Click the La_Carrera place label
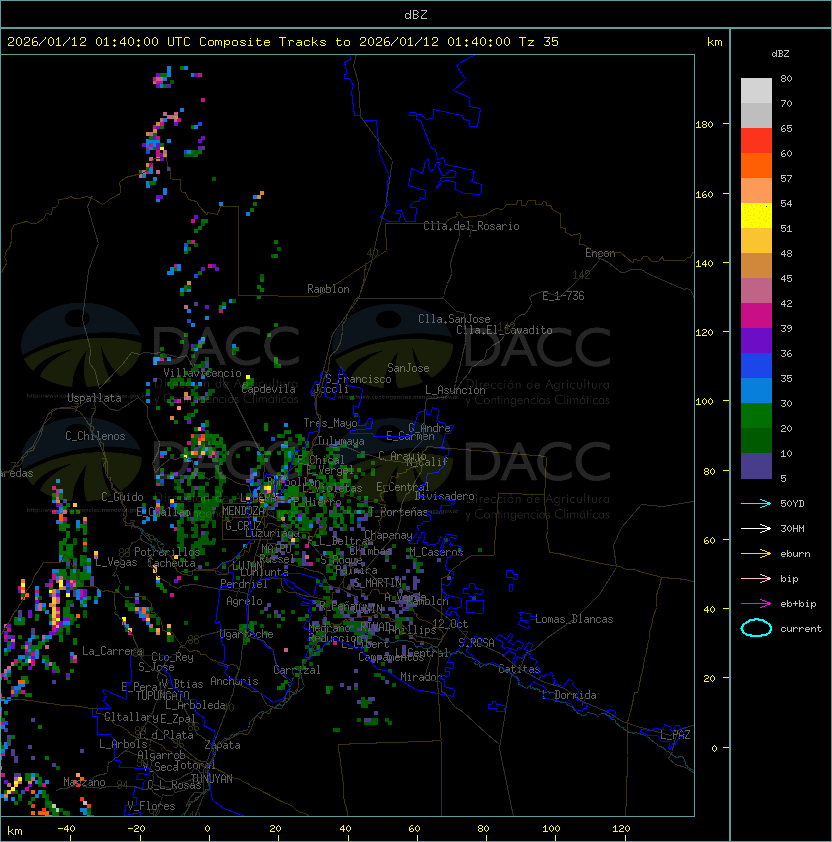This screenshot has height=842, width=832. pos(112,651)
